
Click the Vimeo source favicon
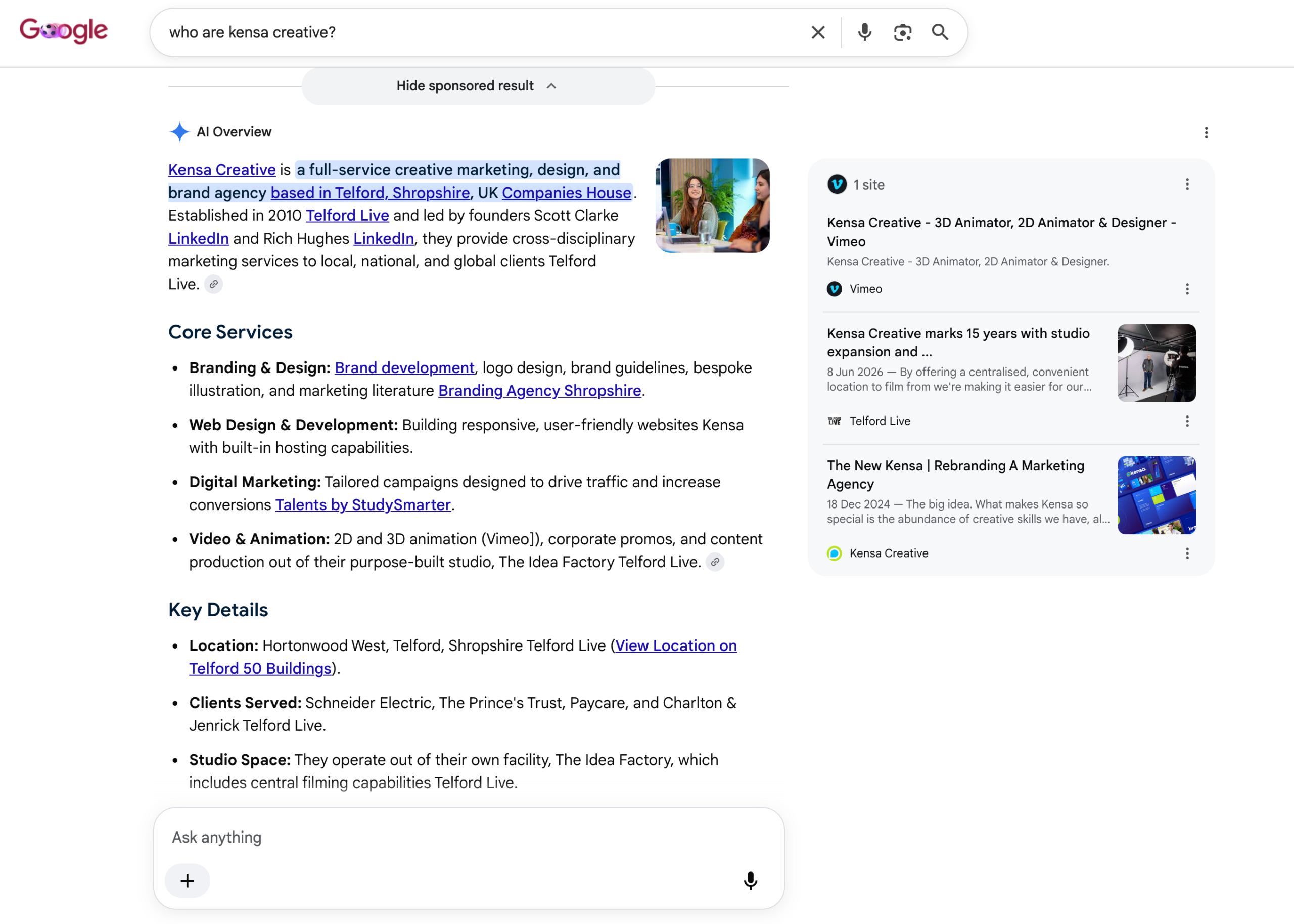tap(835, 289)
